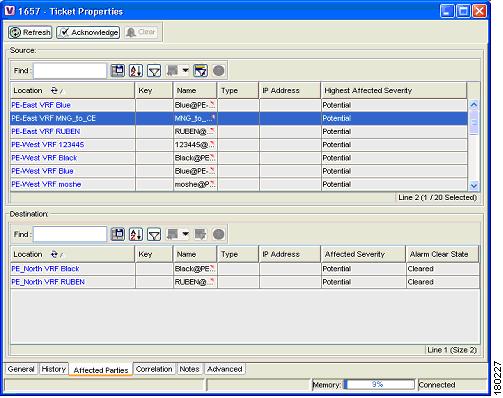Click the Source table scrollbar thumb

tap(474, 122)
